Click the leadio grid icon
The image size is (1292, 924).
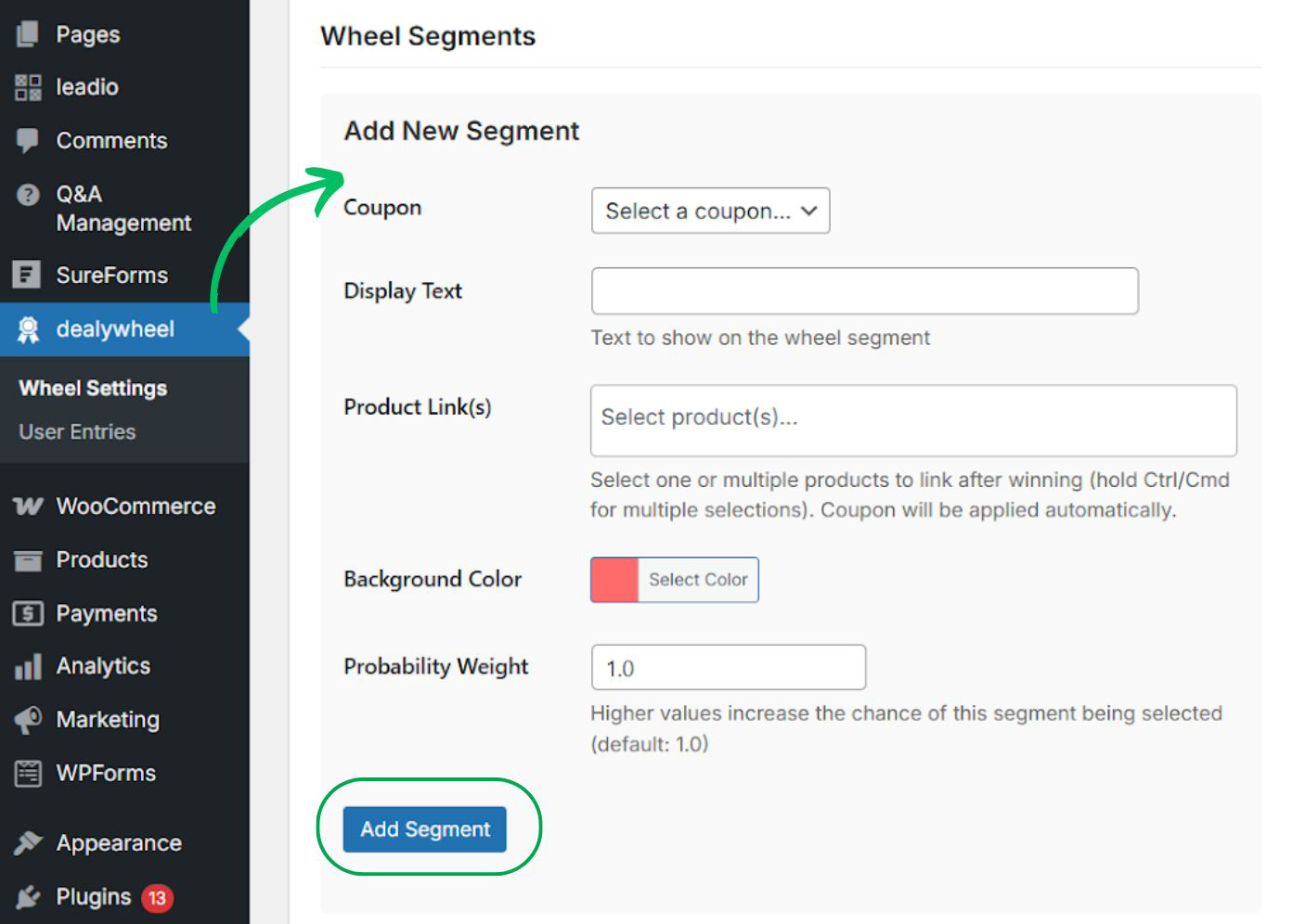(28, 87)
